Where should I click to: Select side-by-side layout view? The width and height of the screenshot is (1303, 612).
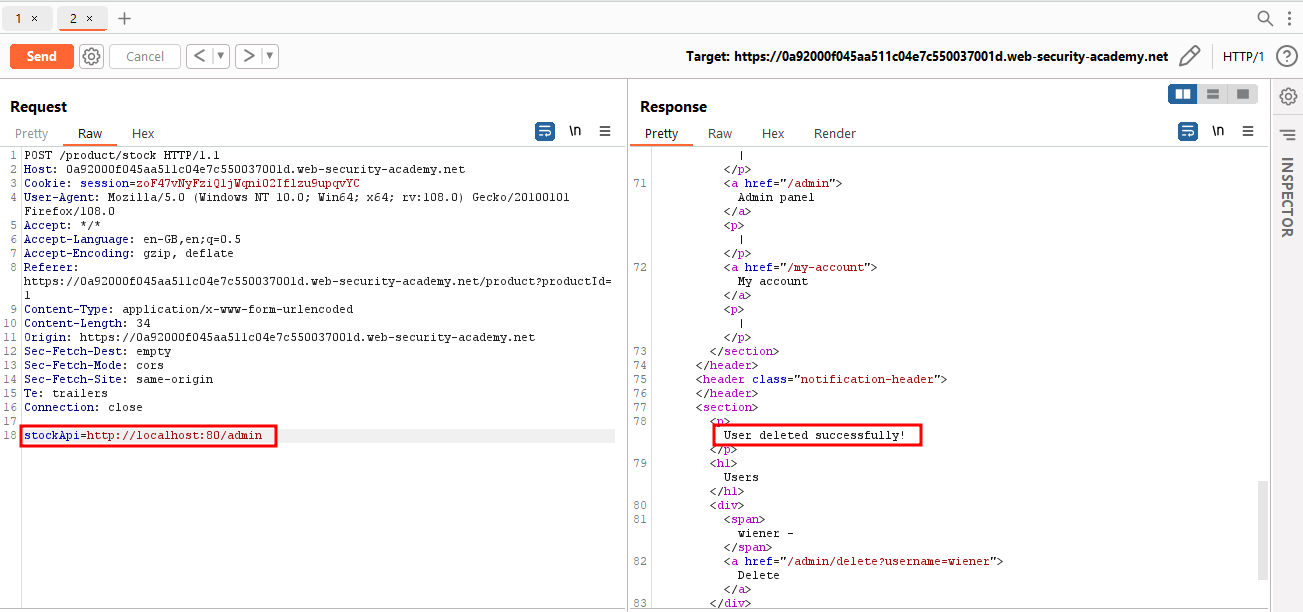click(1183, 94)
